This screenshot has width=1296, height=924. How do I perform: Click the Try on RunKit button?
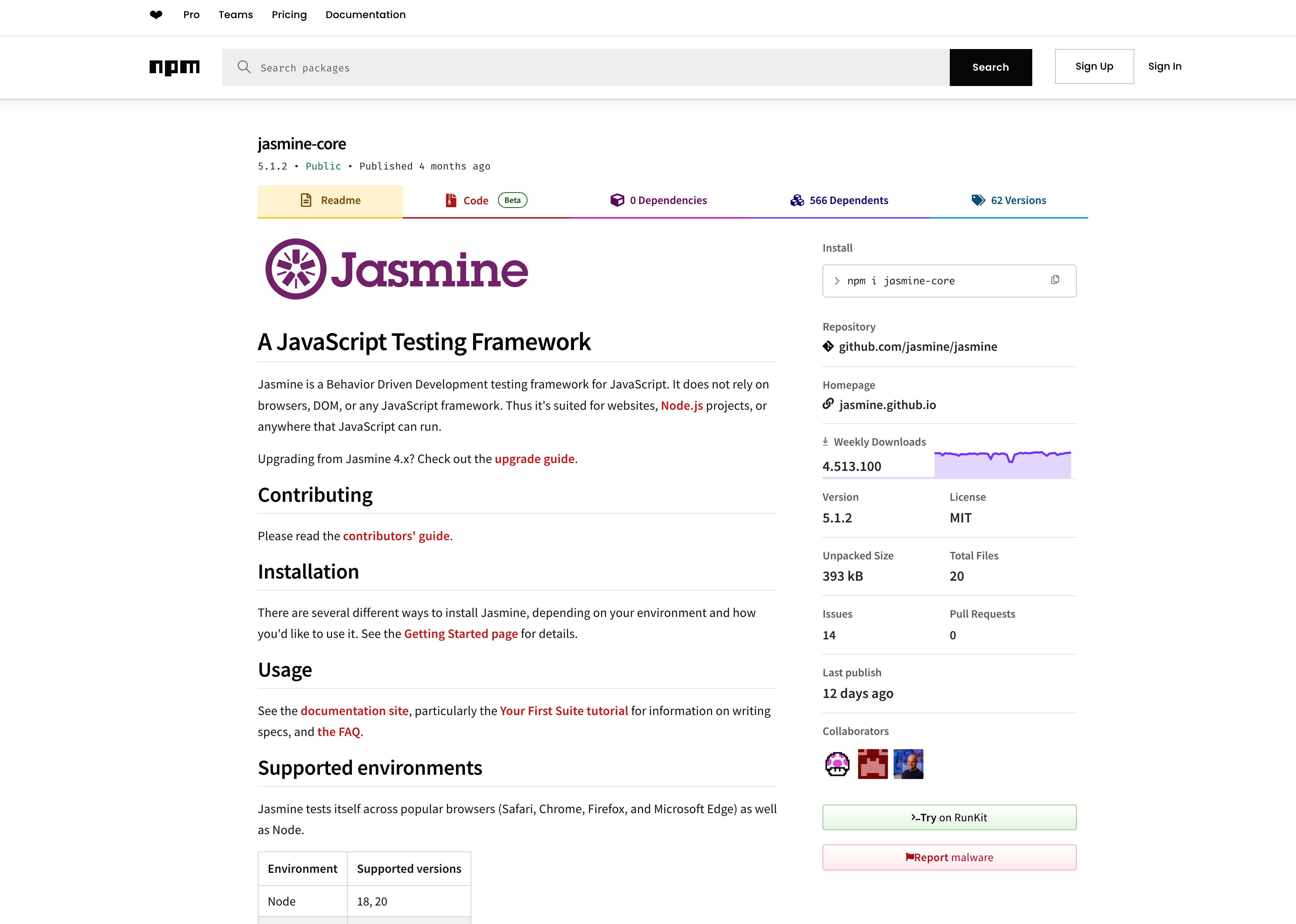[949, 818]
